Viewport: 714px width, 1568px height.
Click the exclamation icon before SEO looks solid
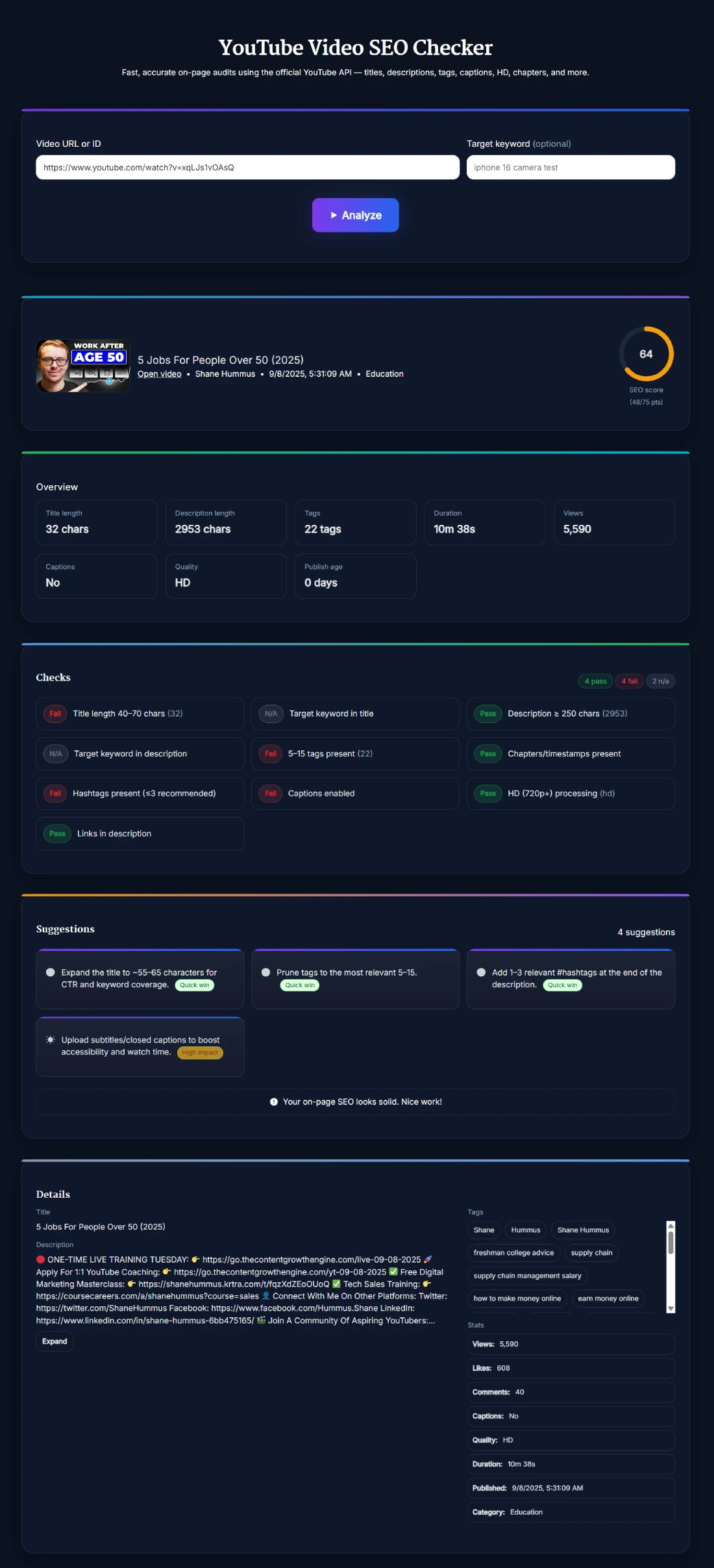[274, 1102]
